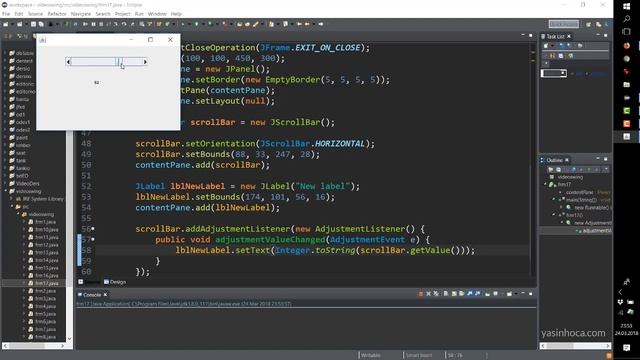Click the File Explorer taskbar icon
640x360 pixels.
(x=627, y=84)
